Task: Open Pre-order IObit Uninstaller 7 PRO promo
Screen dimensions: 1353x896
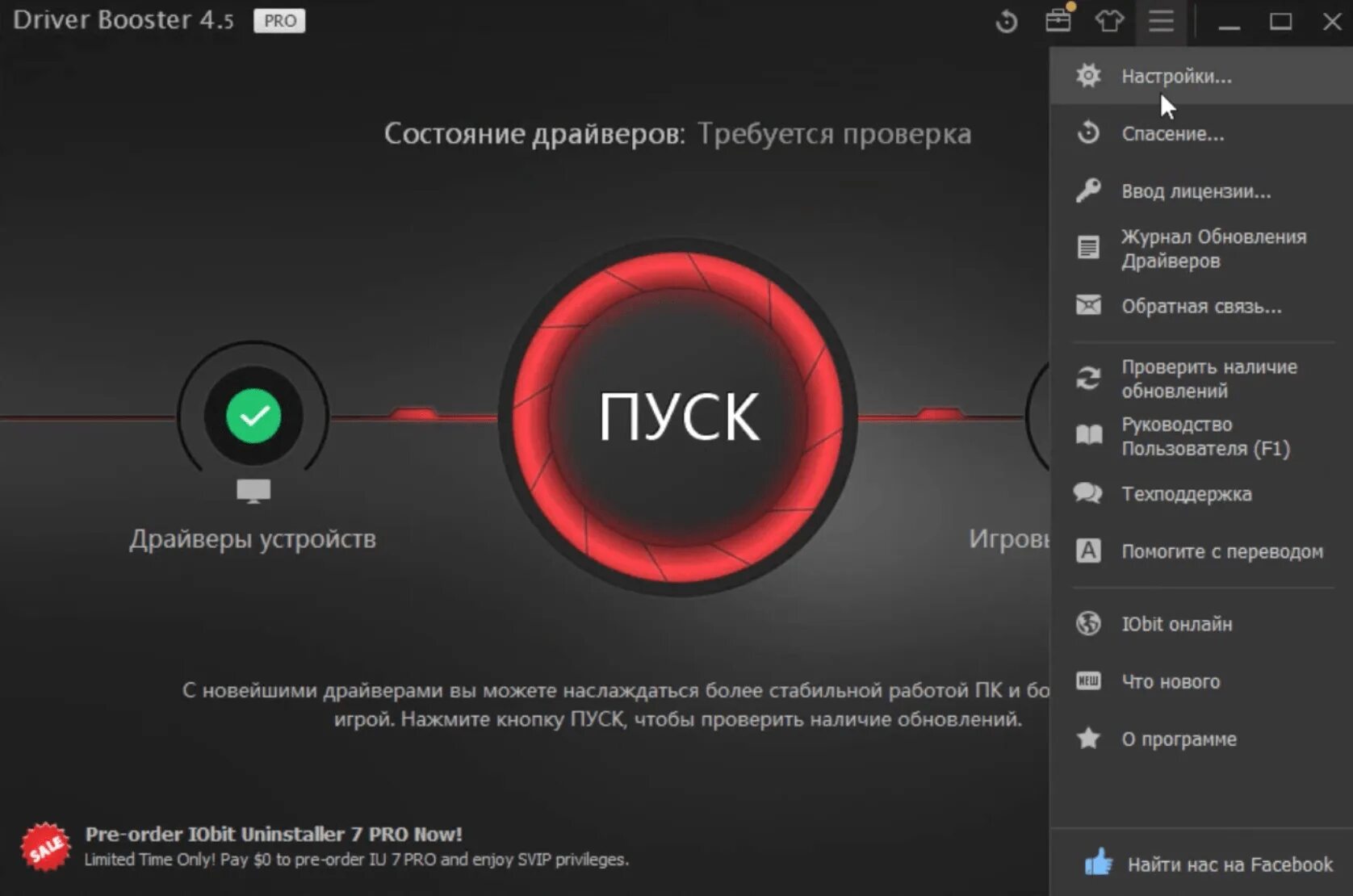Action: (x=274, y=834)
